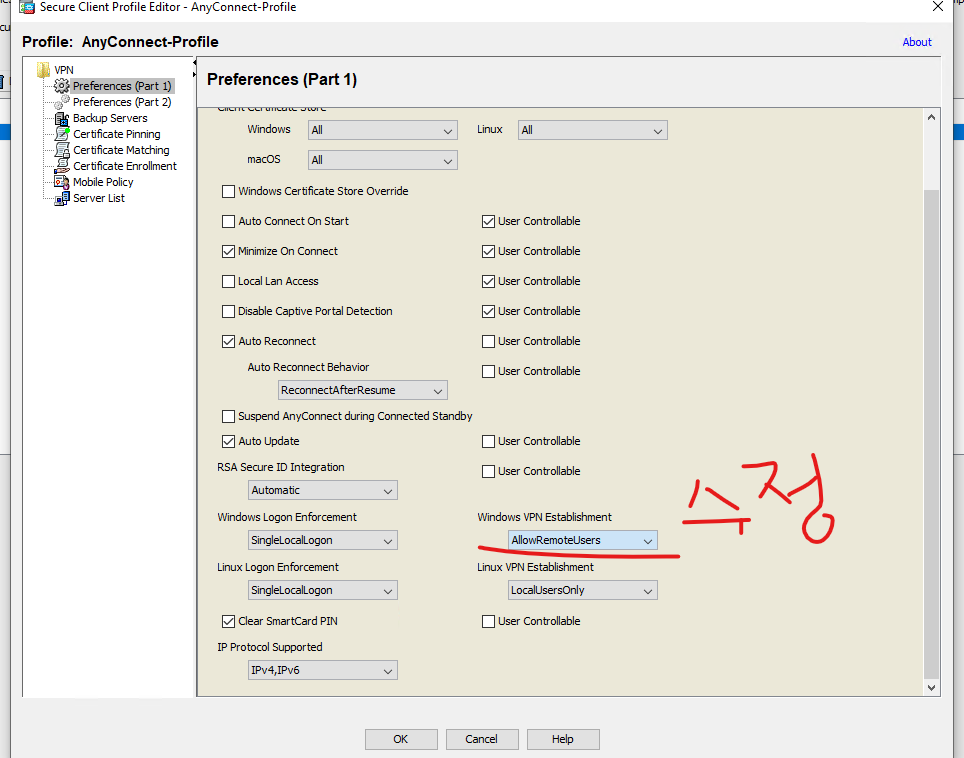Open Linux certificate store dropdown
The width and height of the screenshot is (964, 758).
(x=593, y=130)
